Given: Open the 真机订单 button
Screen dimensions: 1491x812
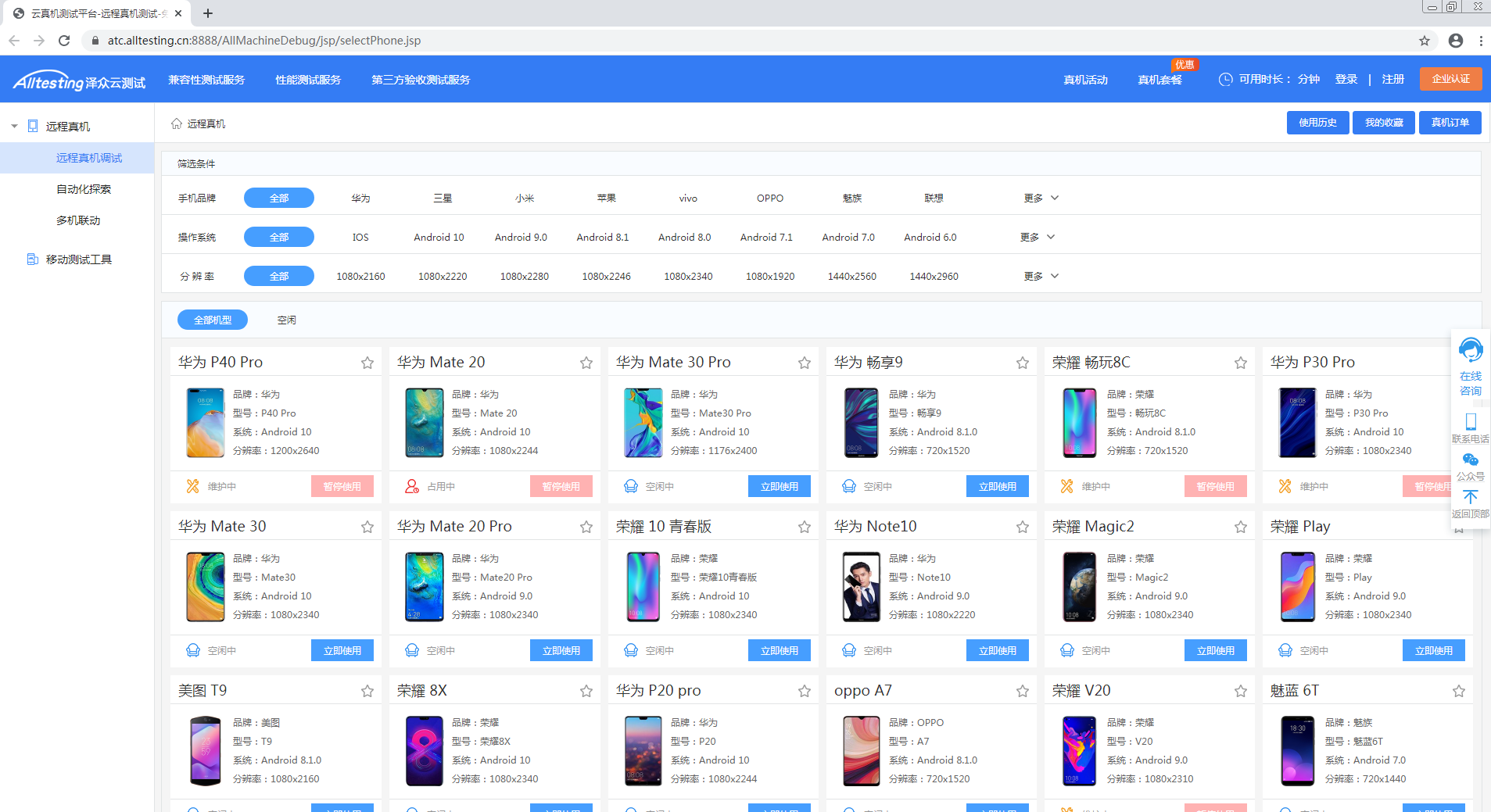Looking at the screenshot, I should point(1450,123).
